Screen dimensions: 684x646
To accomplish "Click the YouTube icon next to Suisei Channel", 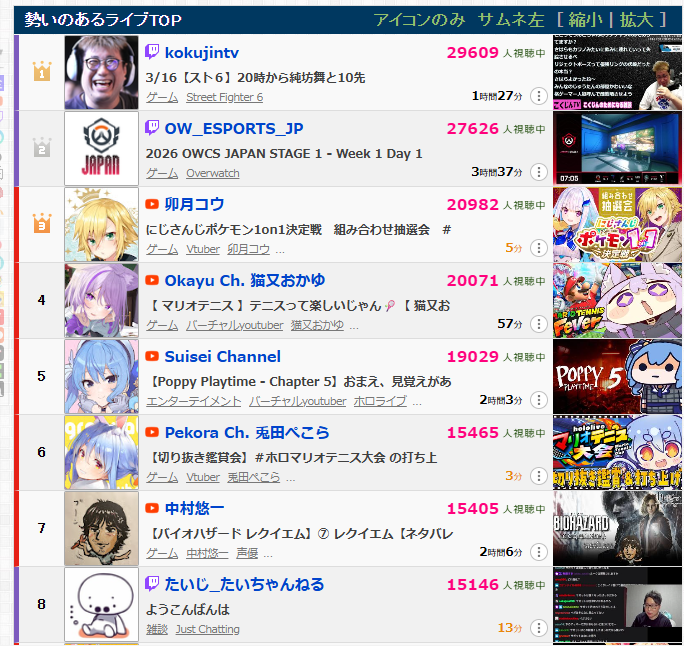I will [x=152, y=356].
